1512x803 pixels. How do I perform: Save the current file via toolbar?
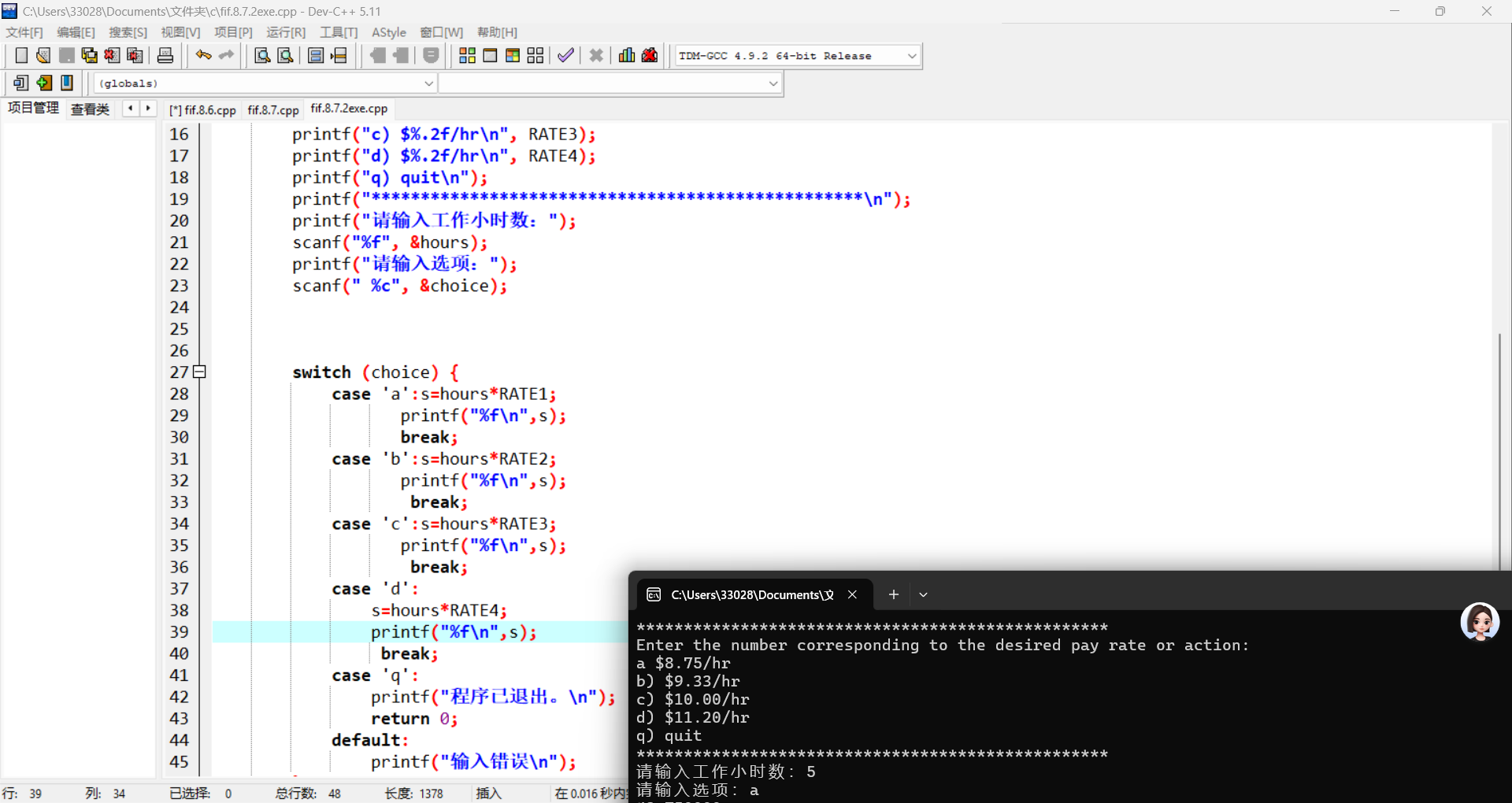(x=67, y=55)
